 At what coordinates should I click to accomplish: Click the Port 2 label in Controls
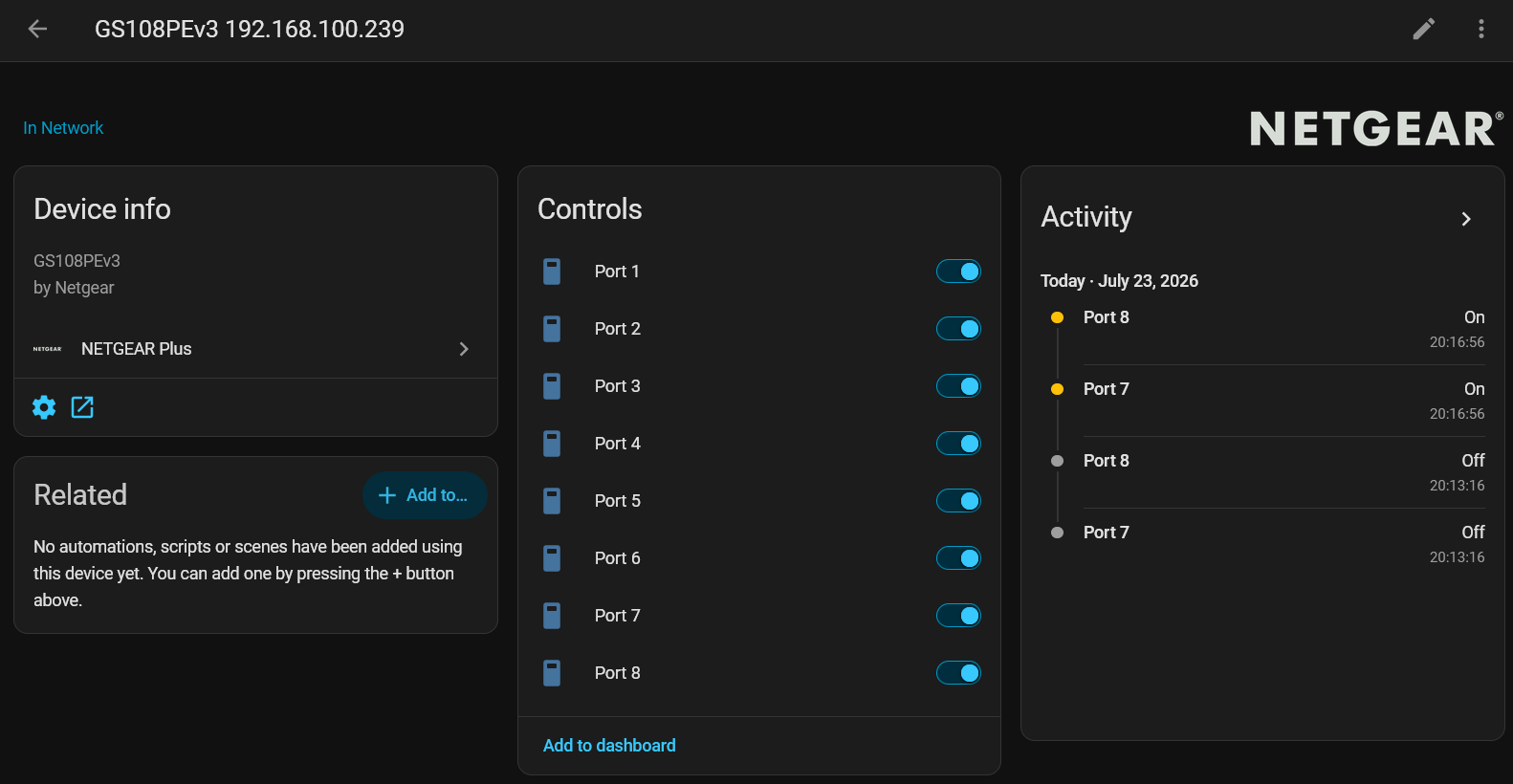(618, 329)
